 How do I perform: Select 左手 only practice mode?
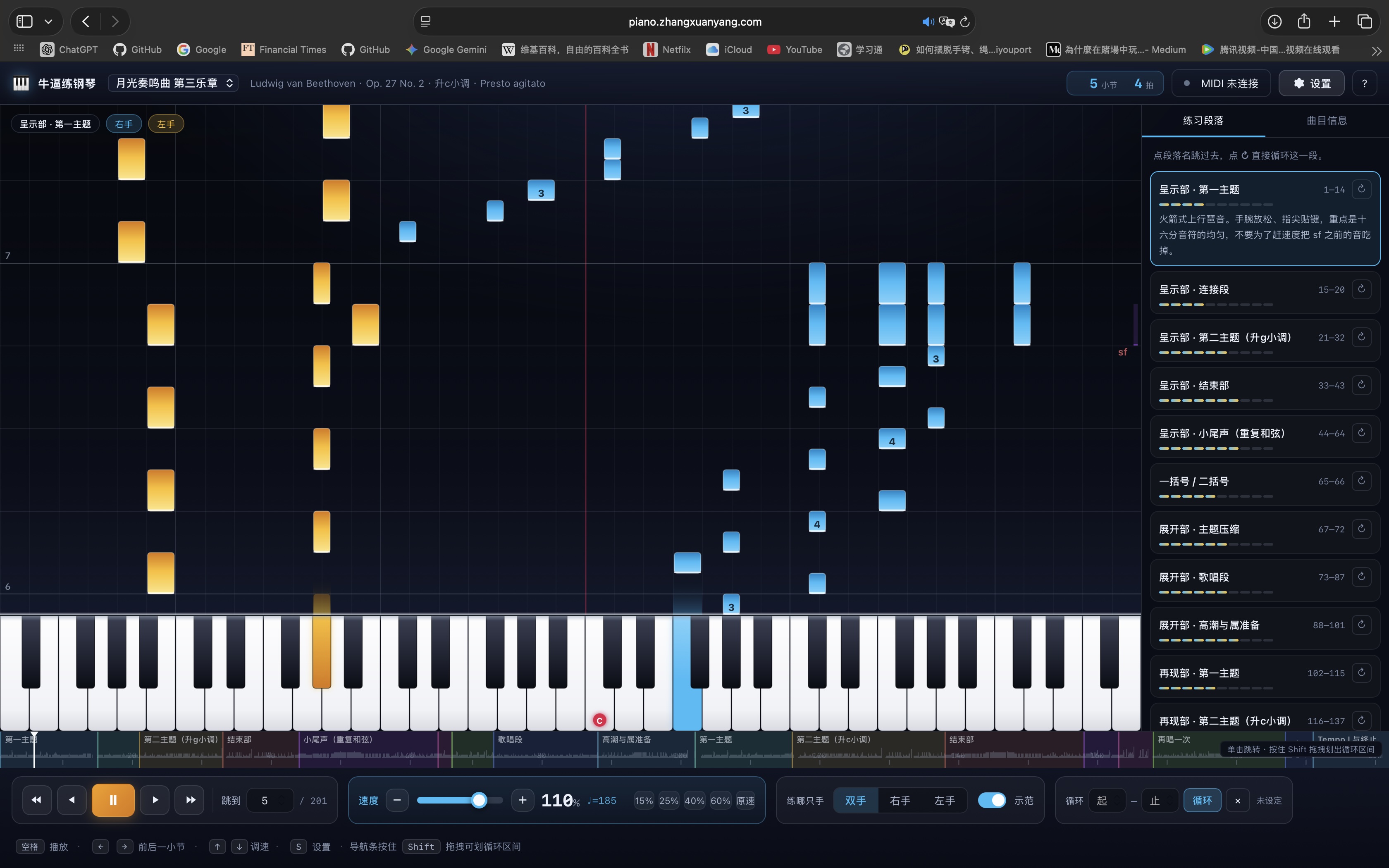coord(944,800)
